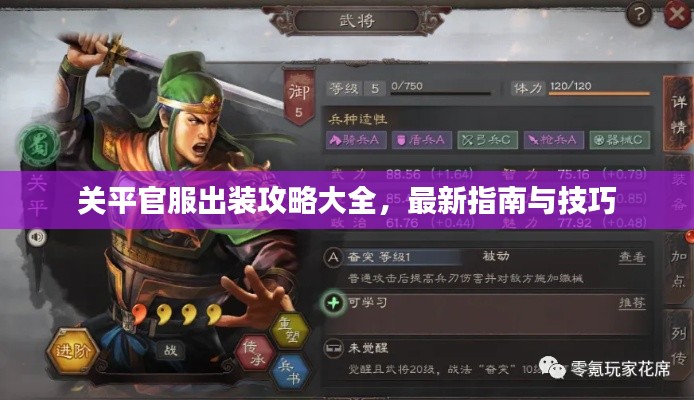Viewport: 694px width, 400px height.
Task: Close the 武将 panel with red X
Action: (678, 14)
